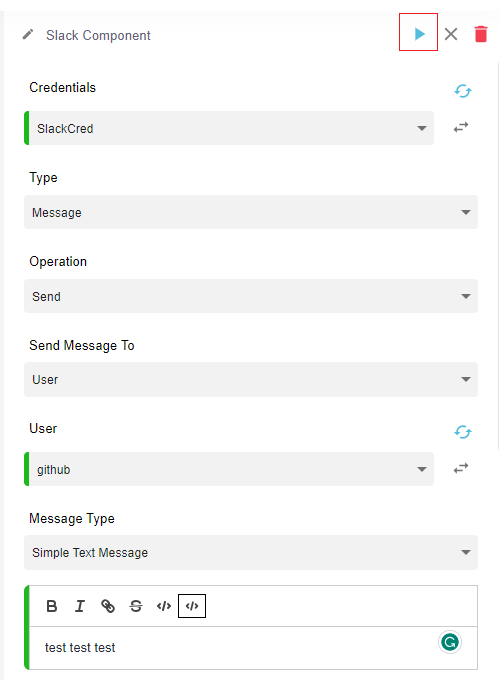Apply italic formatting in message editor
The image size is (499, 680).
coord(80,606)
